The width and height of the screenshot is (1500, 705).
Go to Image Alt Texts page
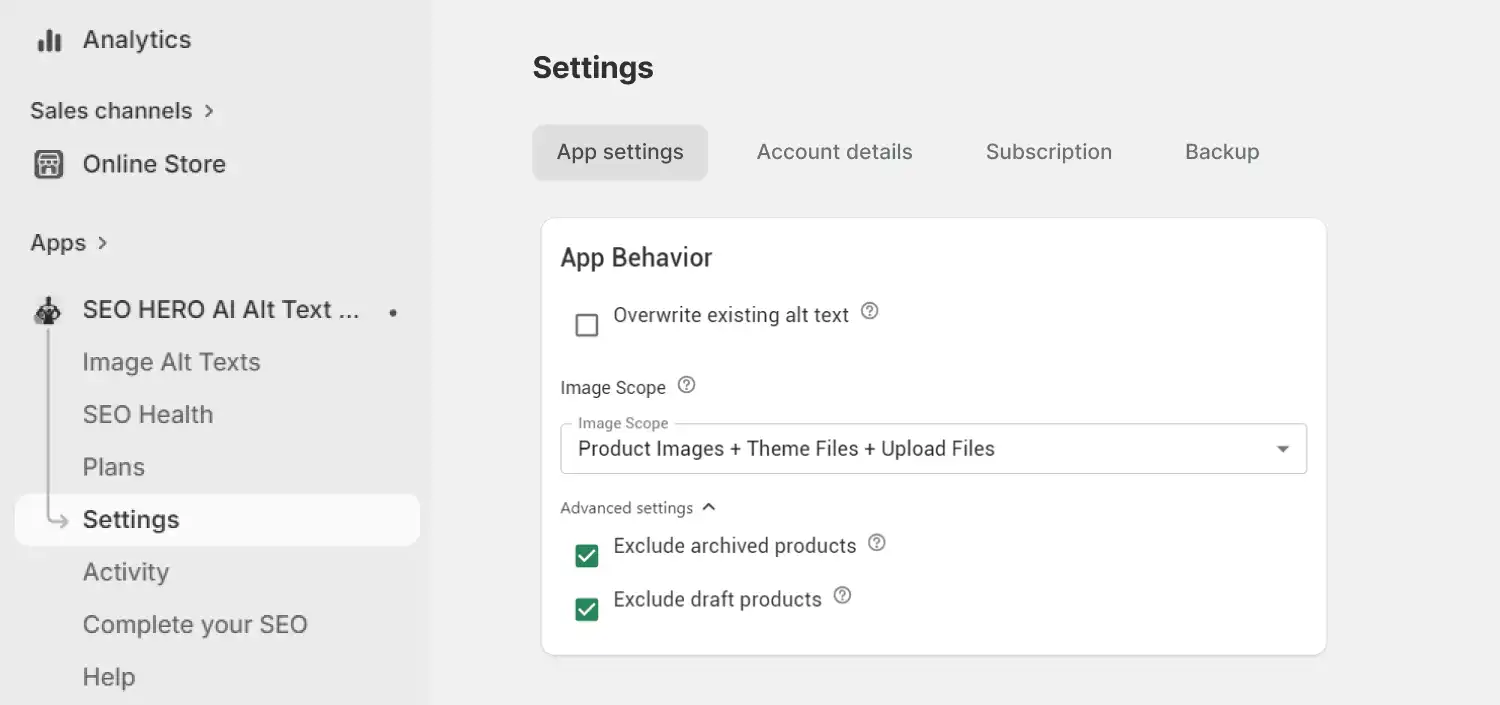[171, 362]
